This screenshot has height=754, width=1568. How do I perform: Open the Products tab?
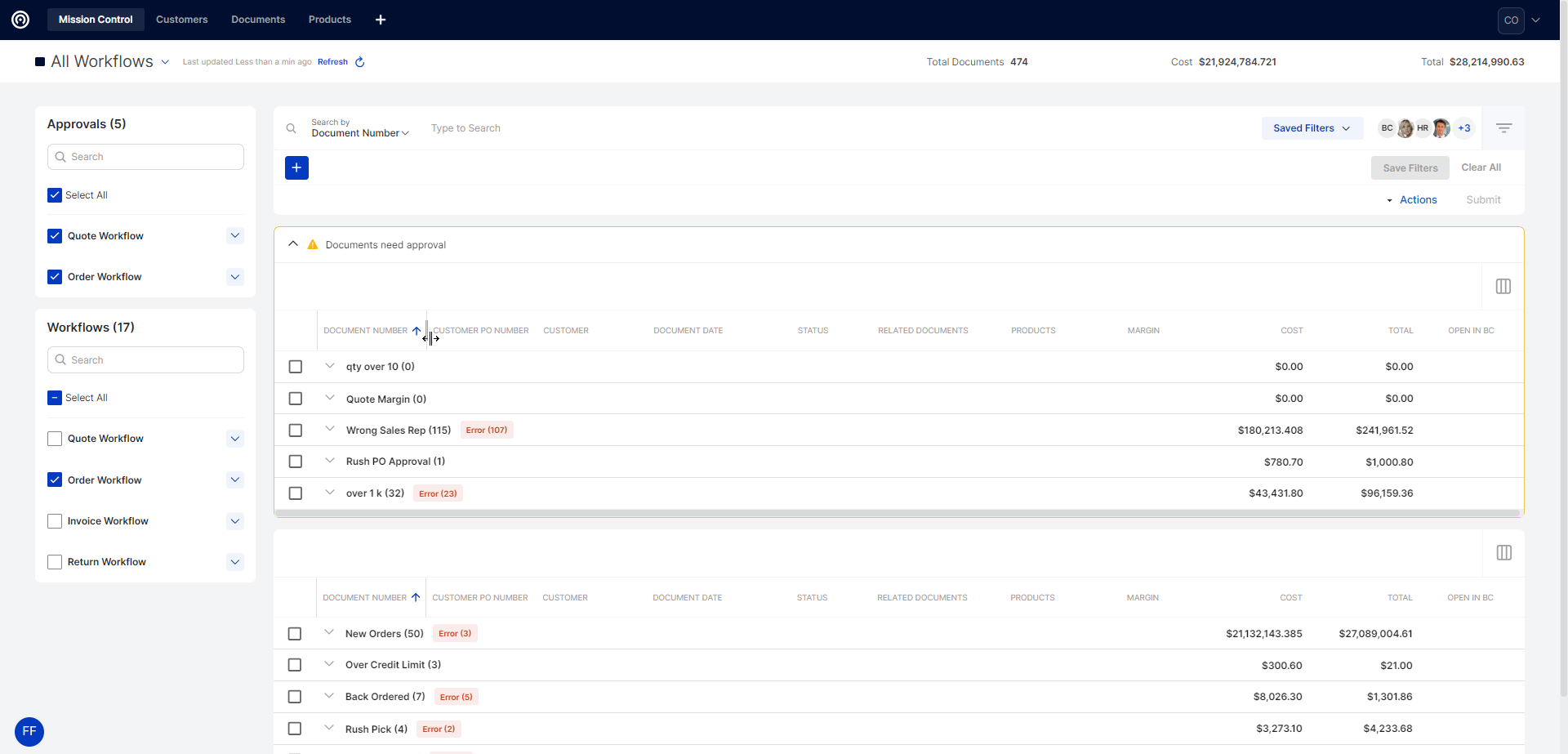329,20
